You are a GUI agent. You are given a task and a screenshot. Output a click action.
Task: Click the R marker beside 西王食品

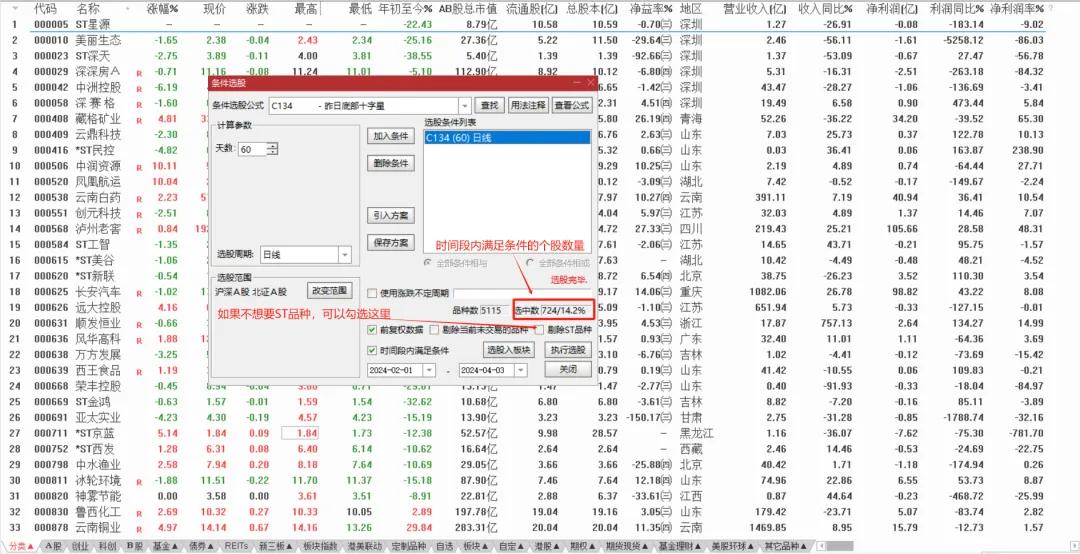click(139, 372)
